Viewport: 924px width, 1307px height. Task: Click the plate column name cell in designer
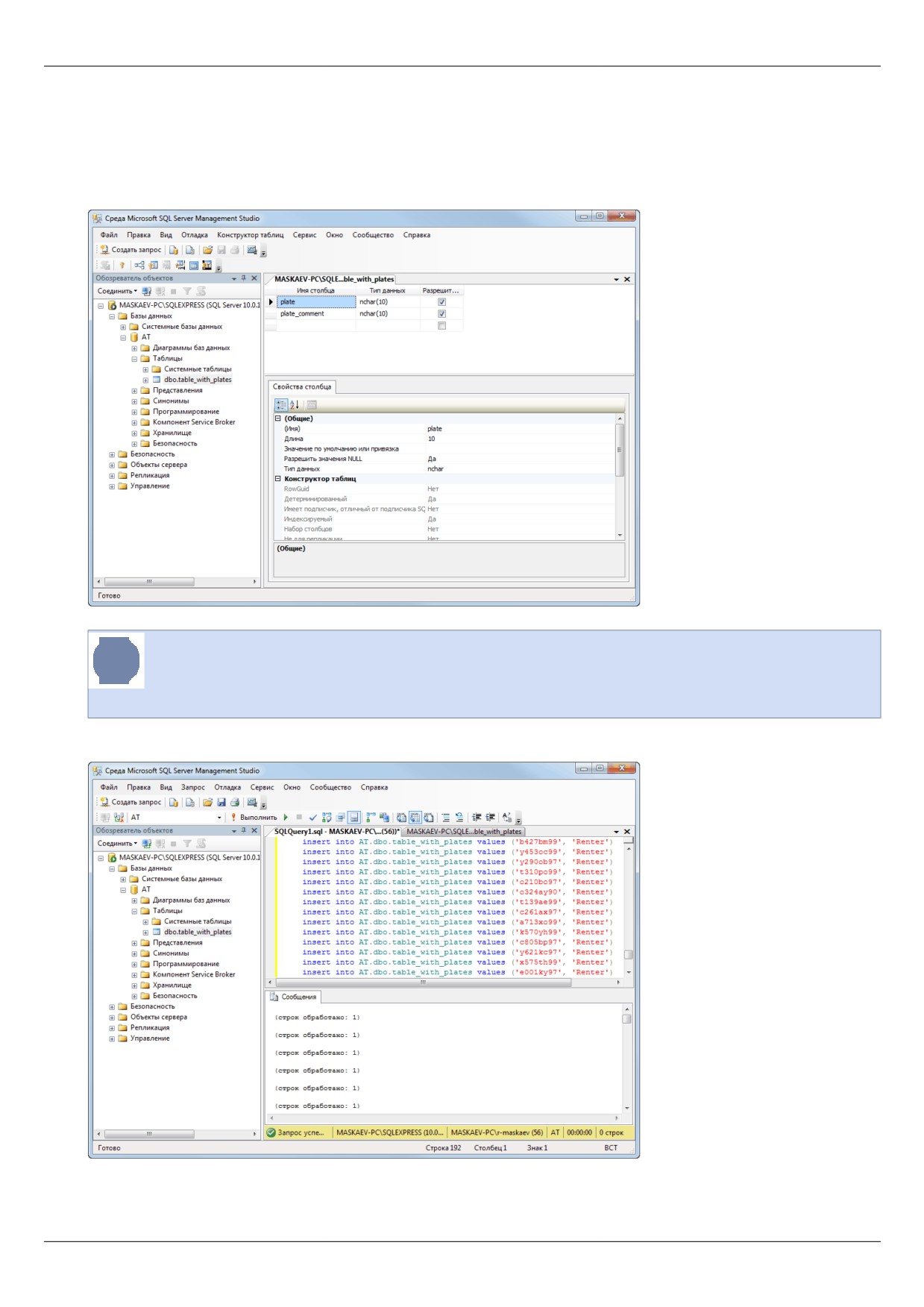click(316, 302)
